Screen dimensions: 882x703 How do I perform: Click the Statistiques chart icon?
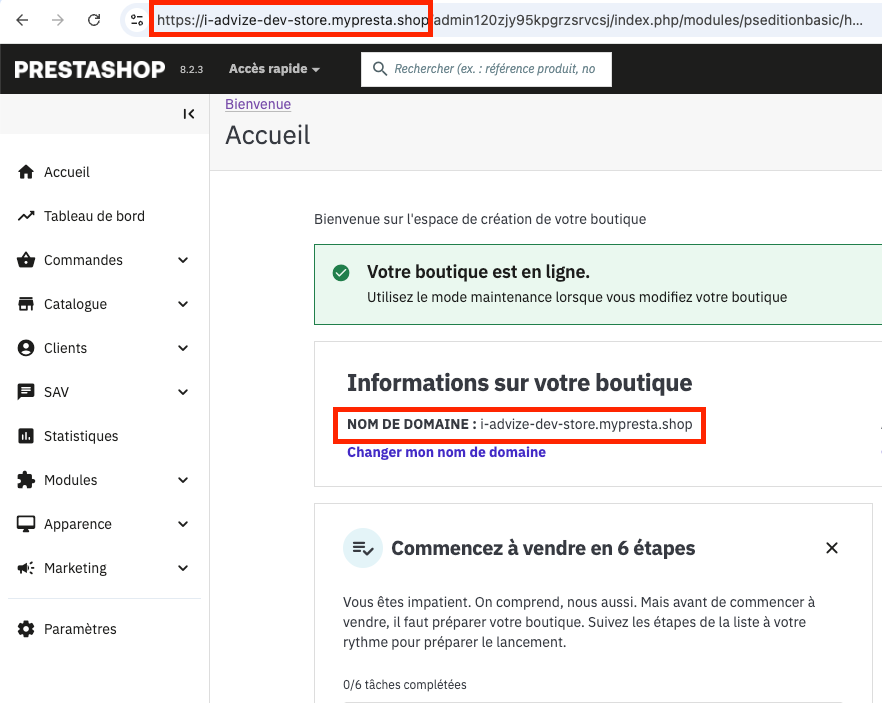[26, 436]
